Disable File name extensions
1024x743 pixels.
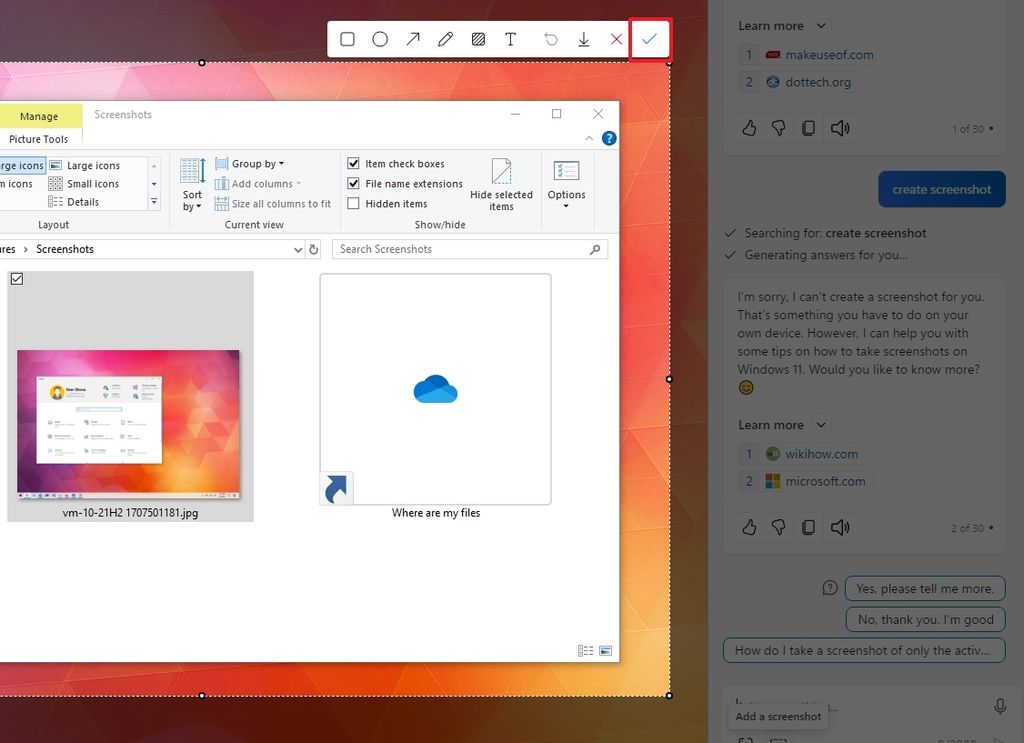[x=353, y=183]
